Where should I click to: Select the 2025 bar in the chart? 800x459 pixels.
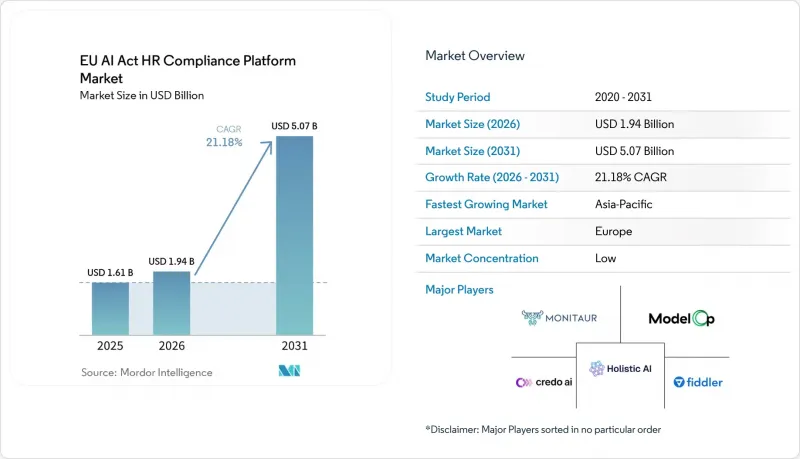point(110,309)
